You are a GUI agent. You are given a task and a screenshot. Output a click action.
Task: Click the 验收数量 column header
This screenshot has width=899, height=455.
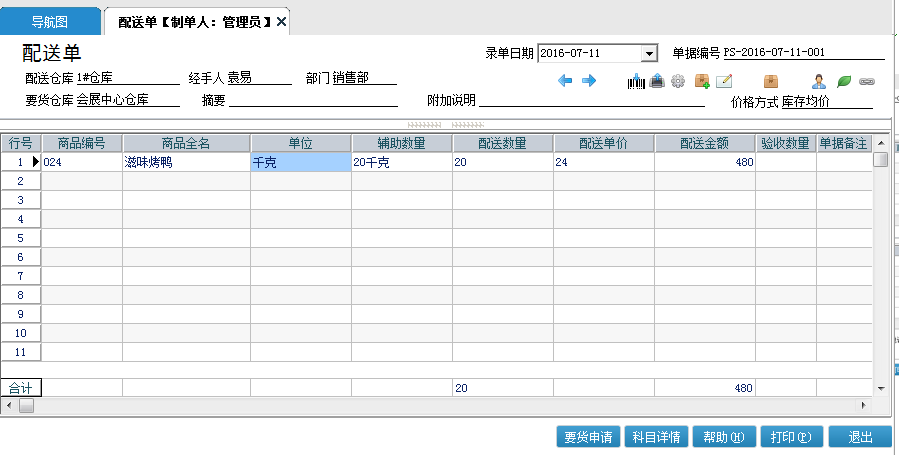click(785, 143)
